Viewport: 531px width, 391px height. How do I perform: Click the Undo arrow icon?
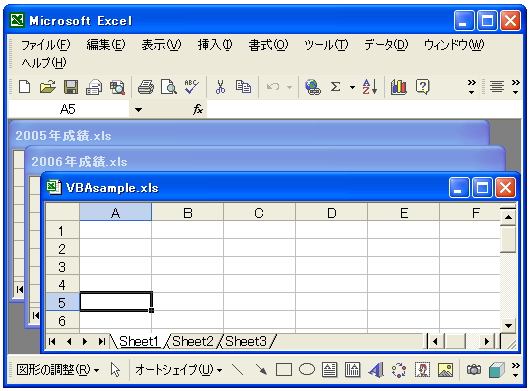[x=273, y=87]
